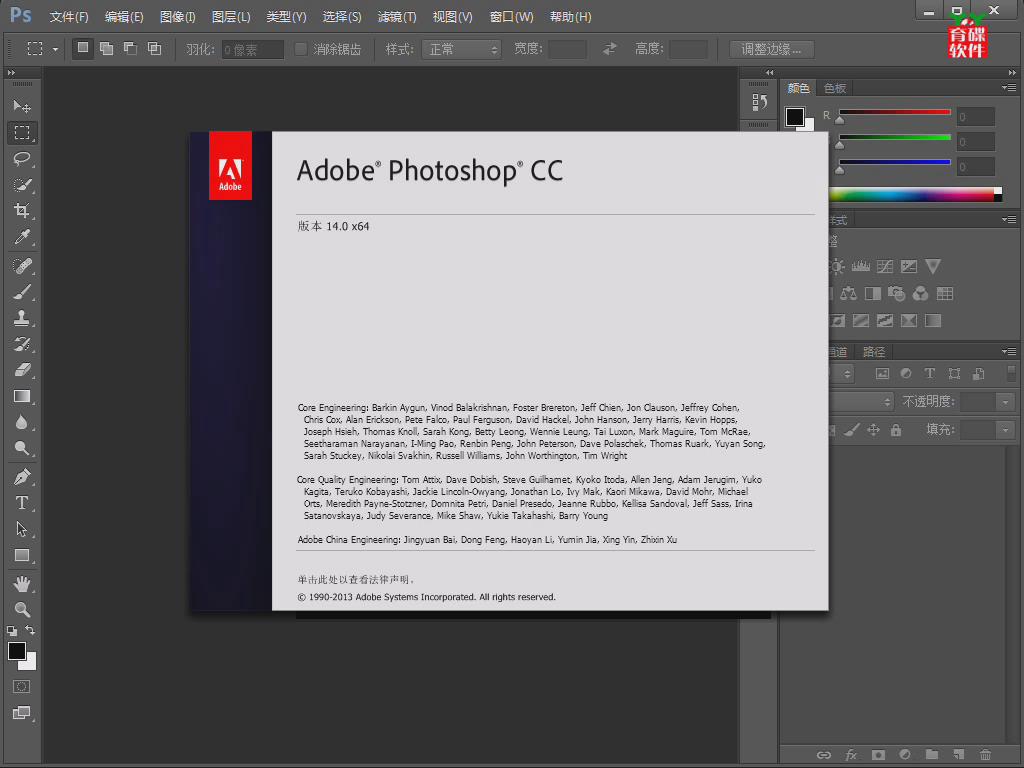Viewport: 1024px width, 768px height.
Task: Open the Adjustments panel flyout menu
Action: 1009,219
